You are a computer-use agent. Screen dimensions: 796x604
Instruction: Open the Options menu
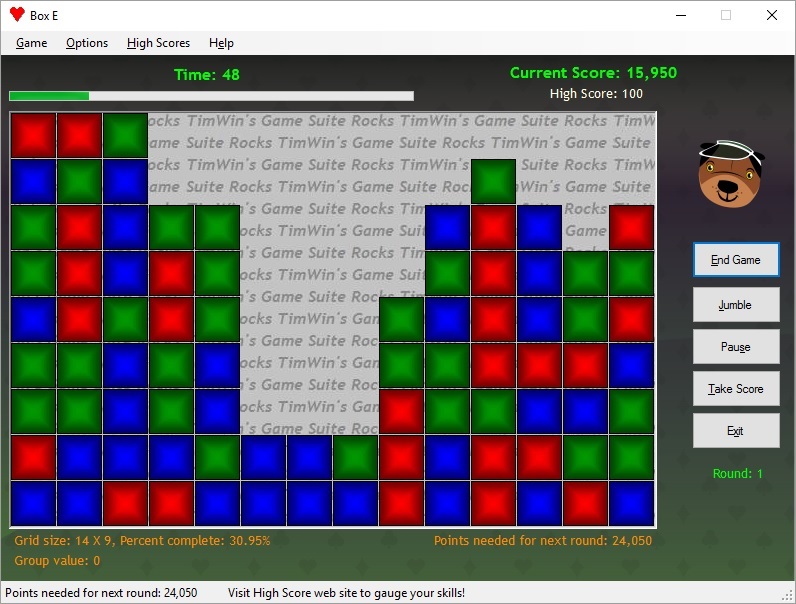pos(87,43)
